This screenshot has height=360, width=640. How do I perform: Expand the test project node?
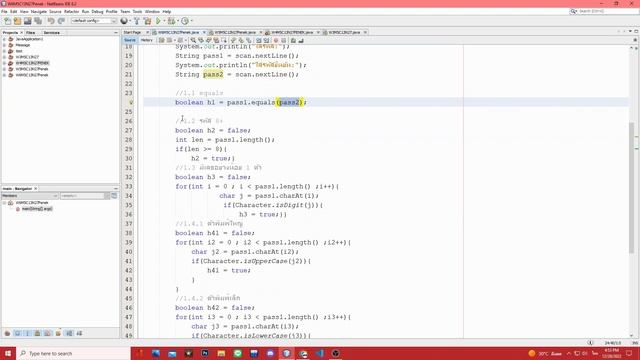(x=4, y=51)
